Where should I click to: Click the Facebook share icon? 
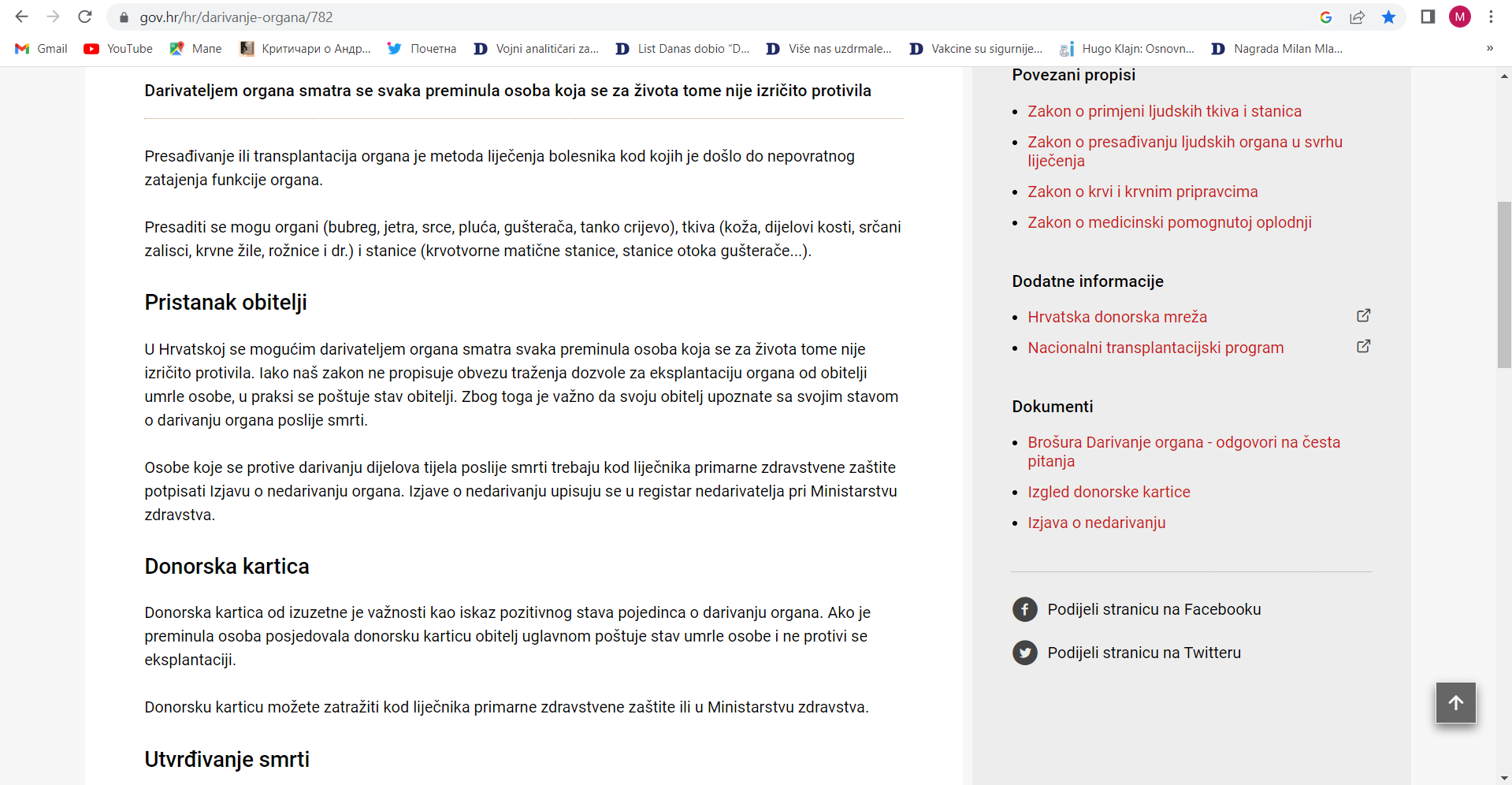(1024, 608)
